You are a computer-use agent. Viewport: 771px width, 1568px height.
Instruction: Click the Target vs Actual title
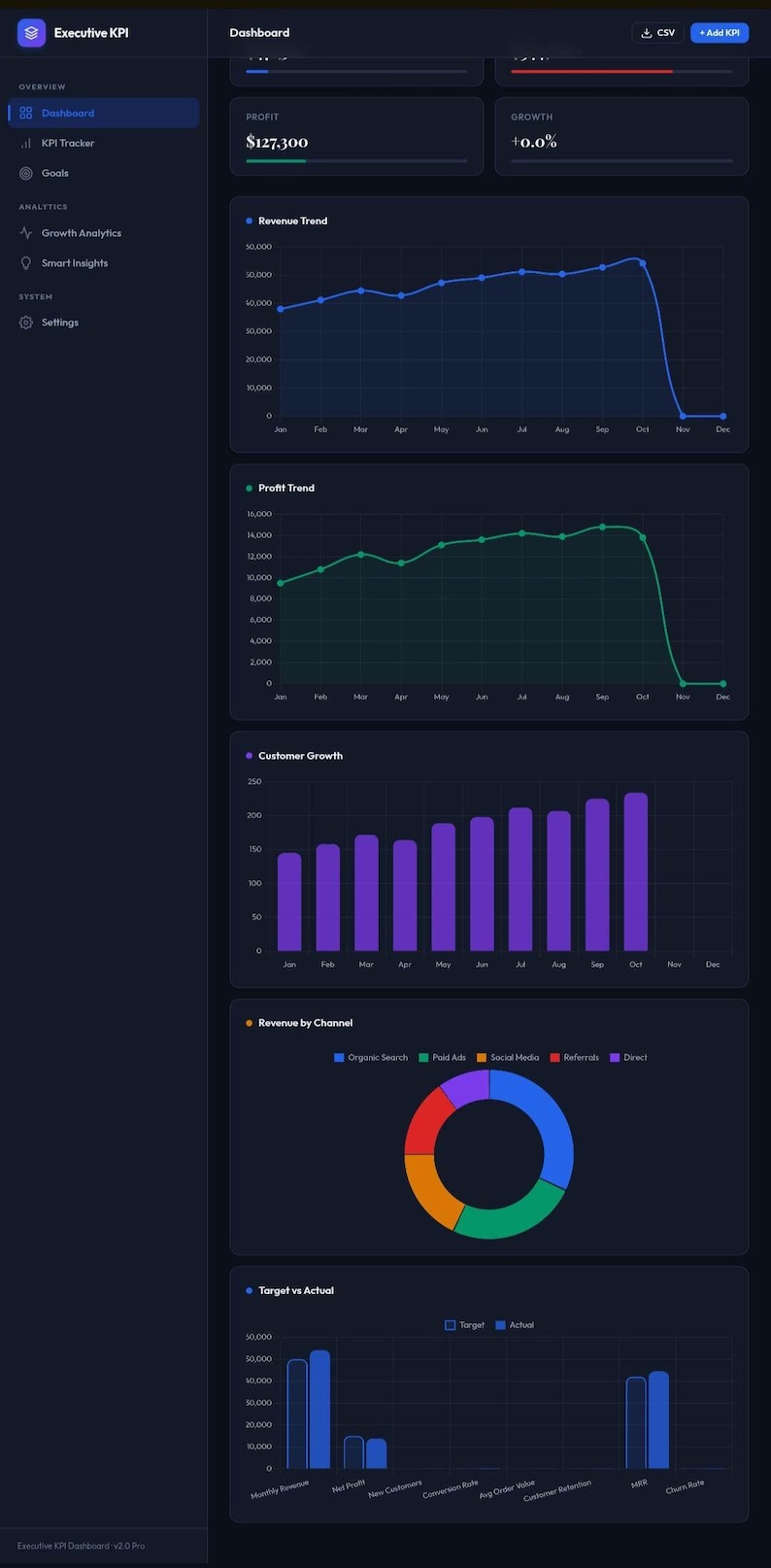[296, 1290]
